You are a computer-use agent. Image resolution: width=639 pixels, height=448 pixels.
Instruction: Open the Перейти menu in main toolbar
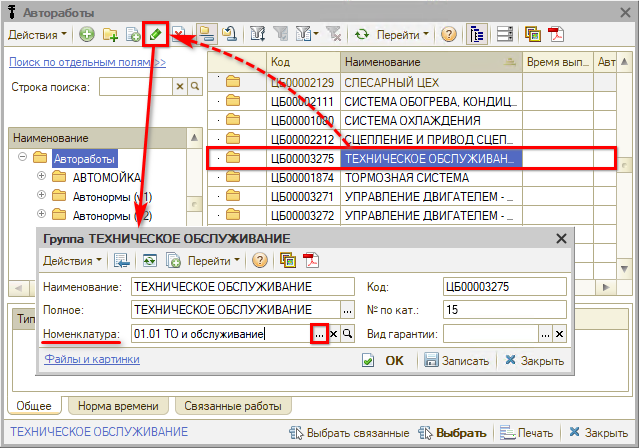(x=402, y=35)
